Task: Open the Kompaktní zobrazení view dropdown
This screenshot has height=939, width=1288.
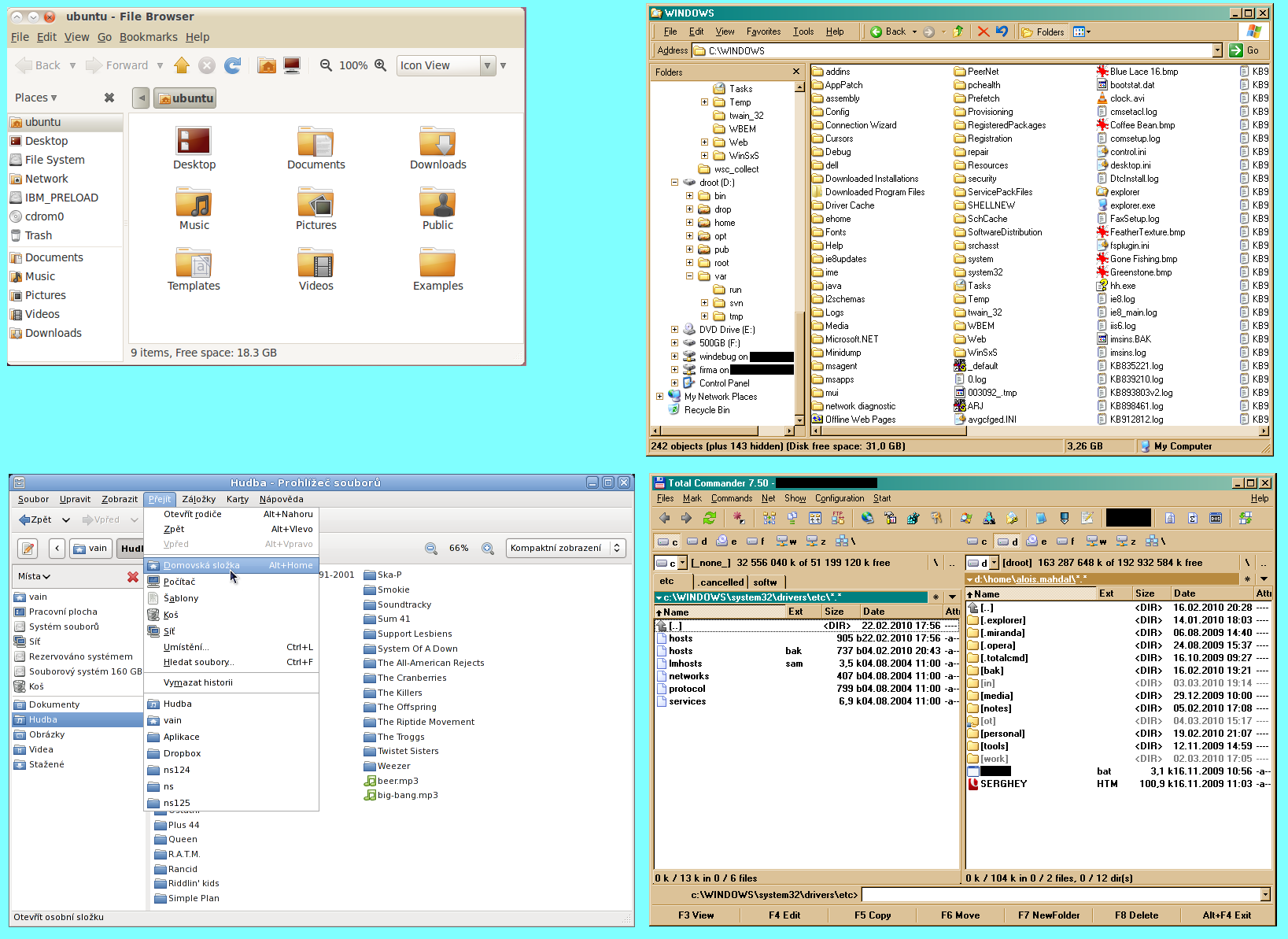Action: [x=566, y=548]
